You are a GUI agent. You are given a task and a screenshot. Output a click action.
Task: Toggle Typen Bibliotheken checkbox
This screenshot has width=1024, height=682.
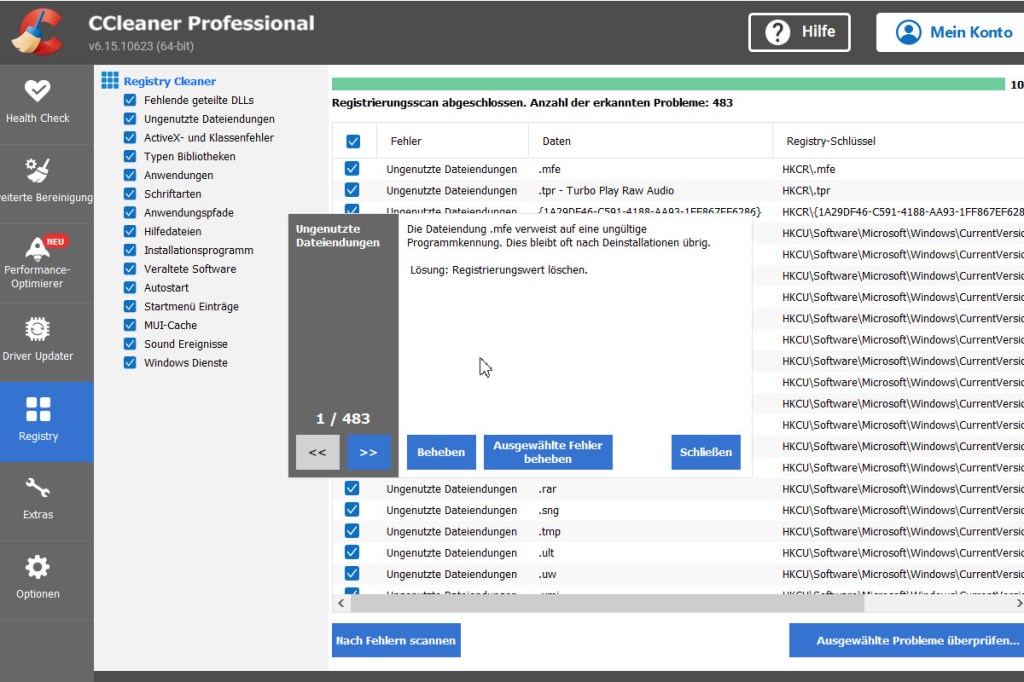(130, 156)
